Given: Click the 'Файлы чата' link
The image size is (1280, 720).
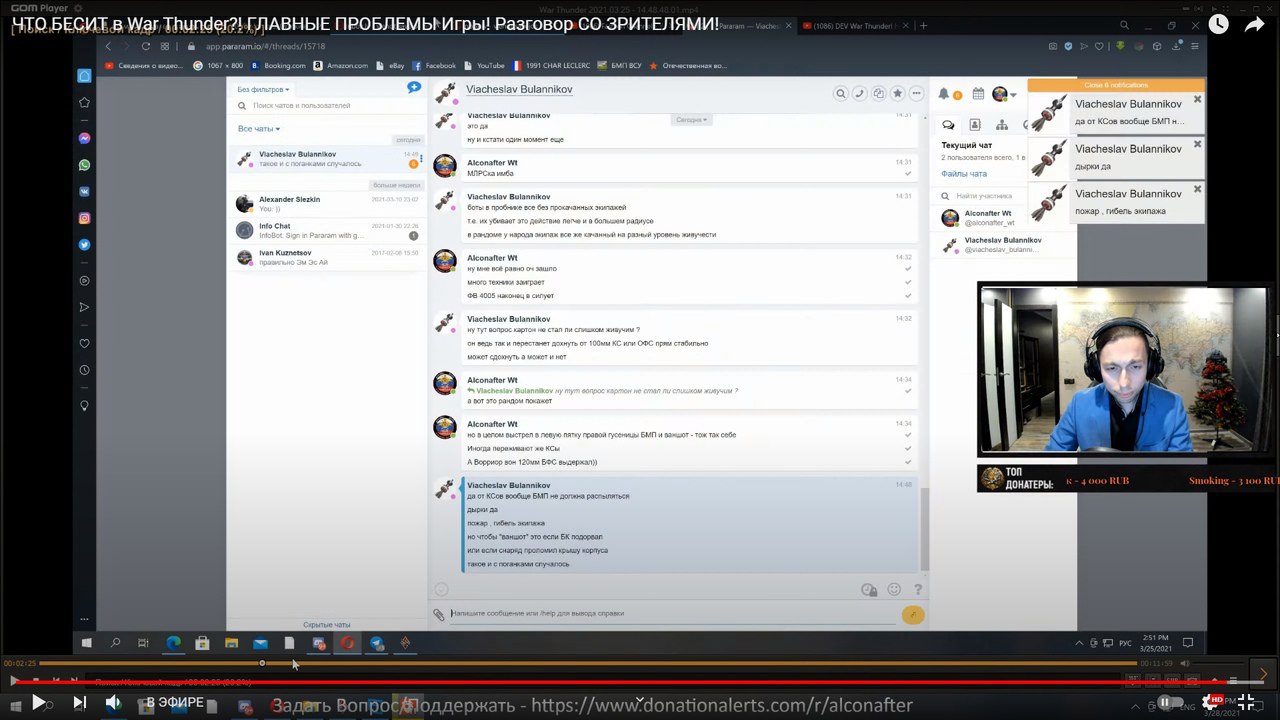Looking at the screenshot, I should pyautogui.click(x=963, y=174).
